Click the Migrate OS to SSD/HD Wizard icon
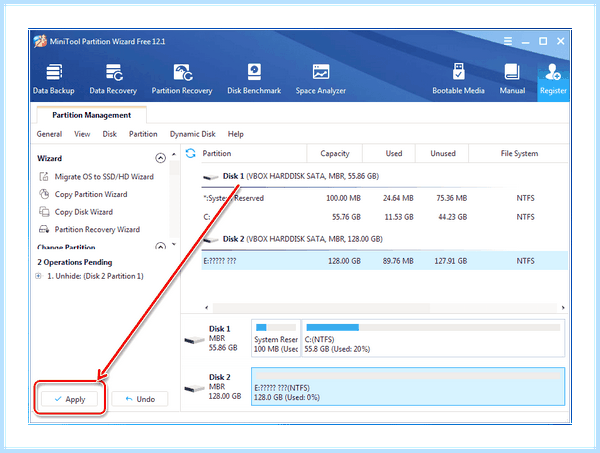This screenshot has height=453, width=600. point(44,176)
